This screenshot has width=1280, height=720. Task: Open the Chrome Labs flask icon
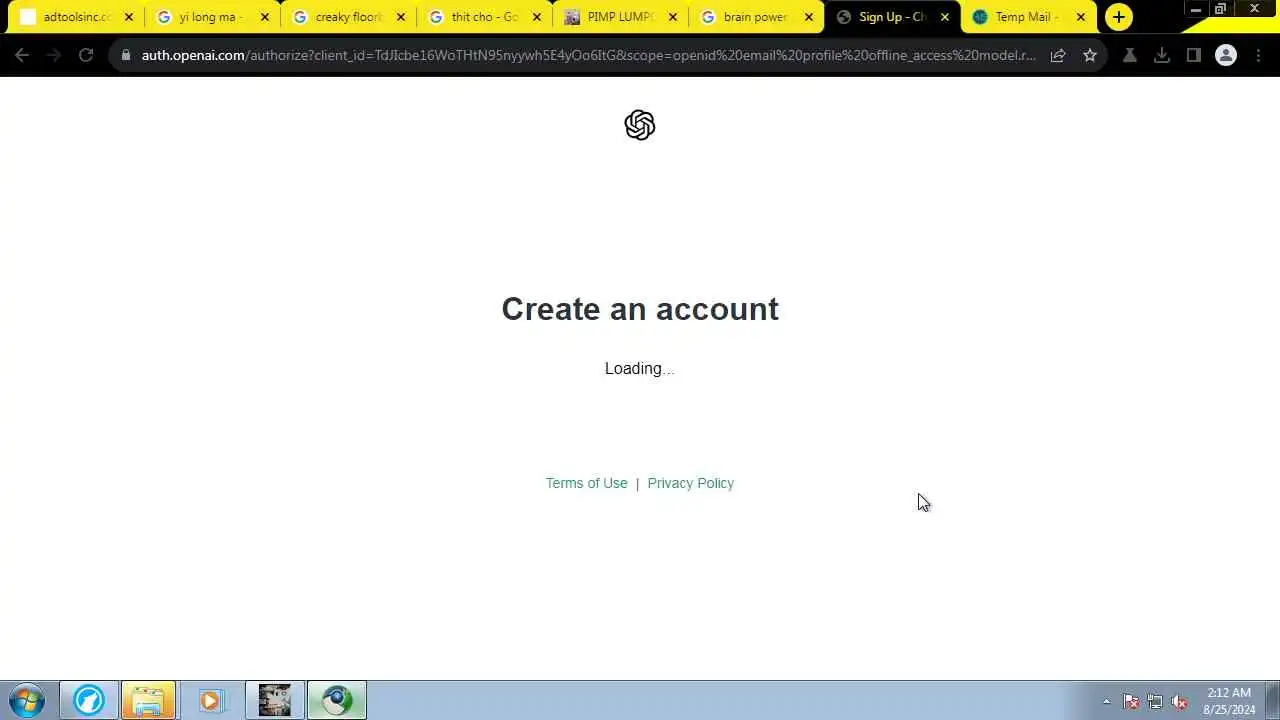tap(1130, 55)
